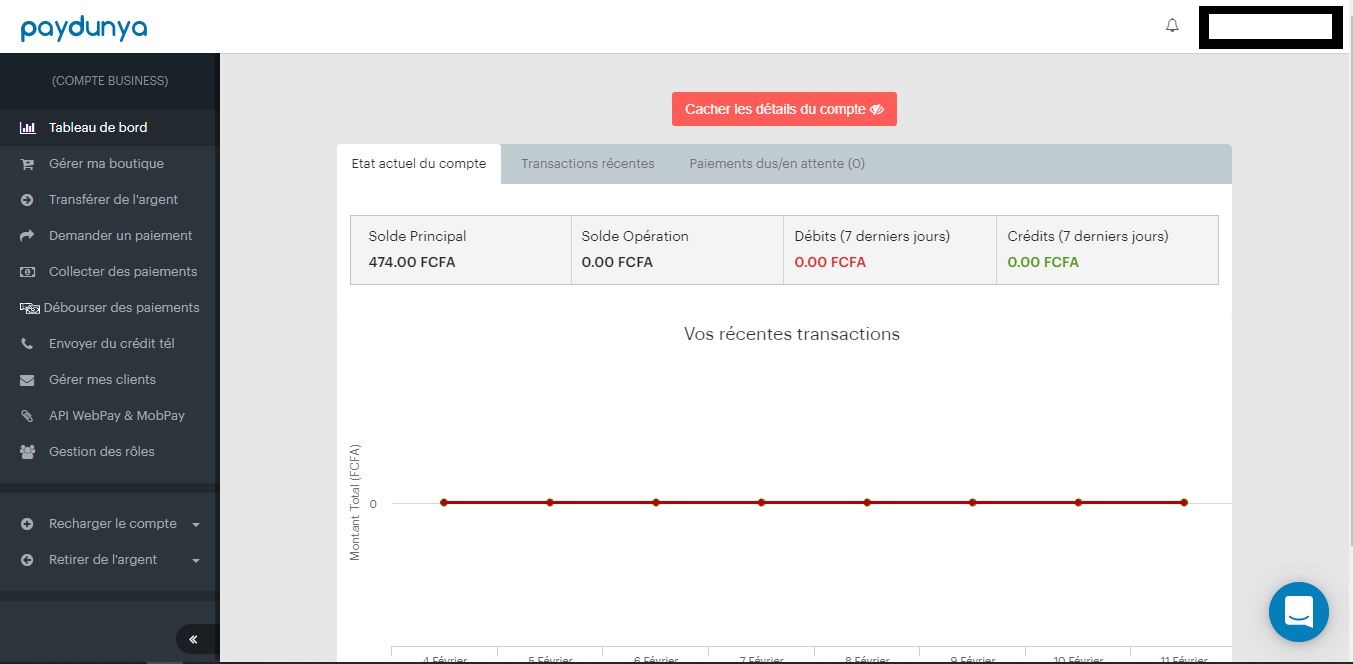Open the user account menu top right
Screen dimensions: 1353x664
(x=1270, y=27)
